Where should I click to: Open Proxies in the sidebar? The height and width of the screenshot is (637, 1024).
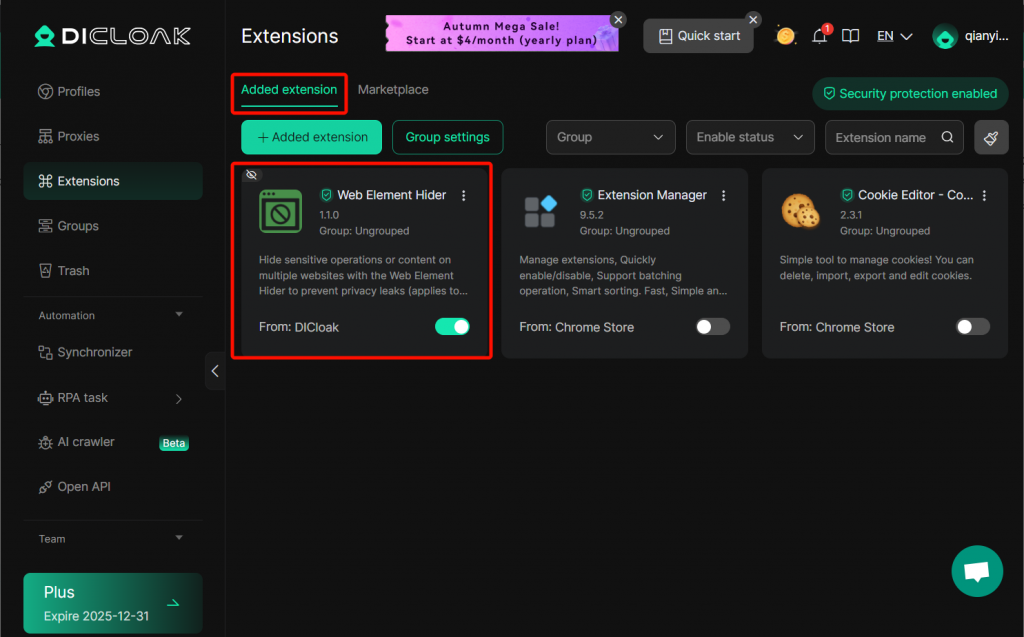(x=78, y=136)
